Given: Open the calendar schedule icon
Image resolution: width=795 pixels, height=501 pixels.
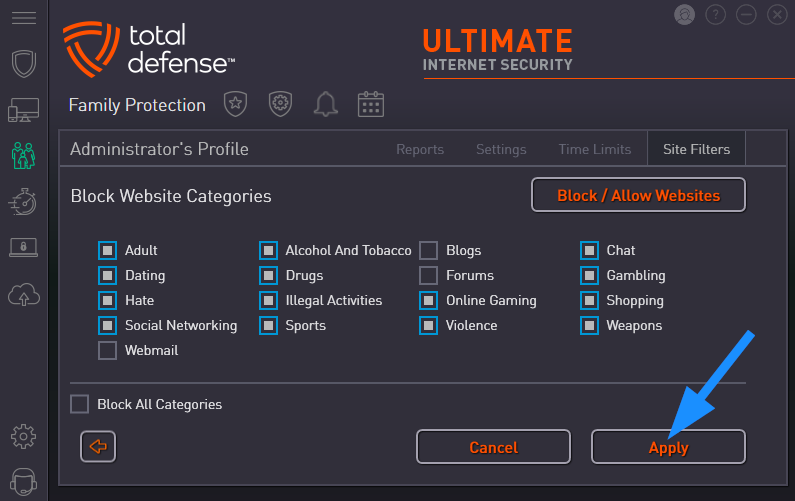Looking at the screenshot, I should point(371,104).
